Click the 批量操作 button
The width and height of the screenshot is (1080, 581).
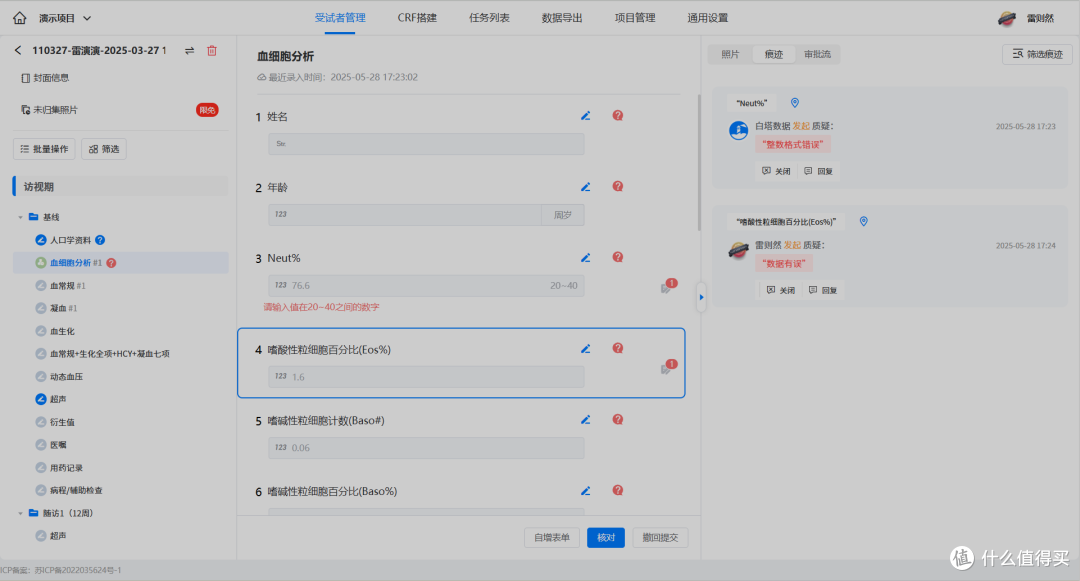coord(44,149)
